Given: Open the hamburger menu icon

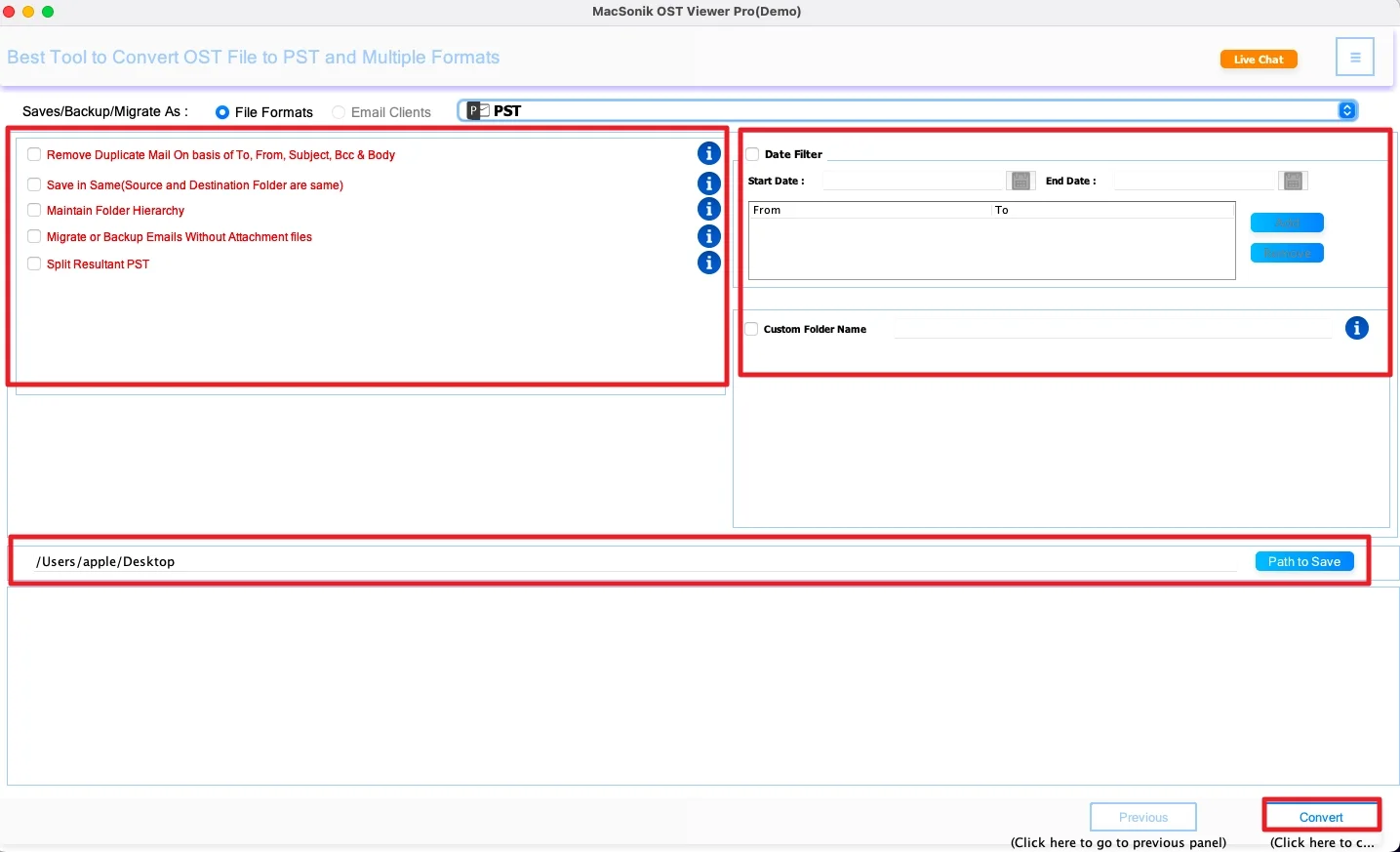Looking at the screenshot, I should 1355,58.
